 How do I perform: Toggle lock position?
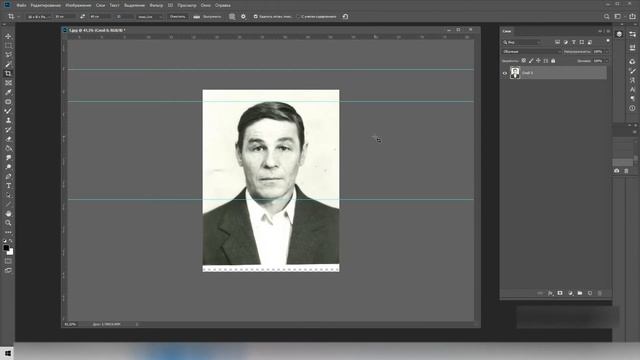pyautogui.click(x=538, y=61)
